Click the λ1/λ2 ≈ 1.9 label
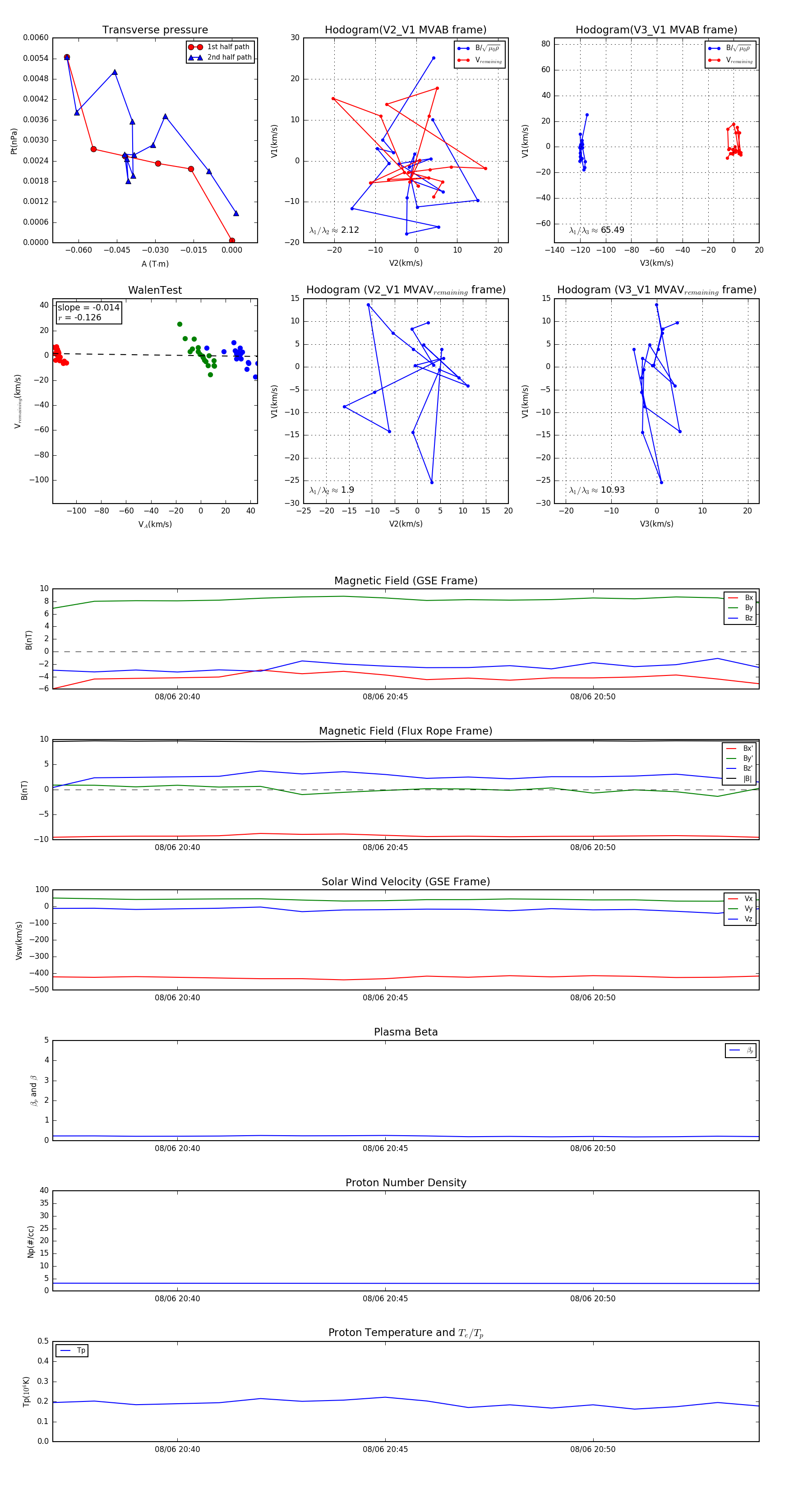 (332, 490)
